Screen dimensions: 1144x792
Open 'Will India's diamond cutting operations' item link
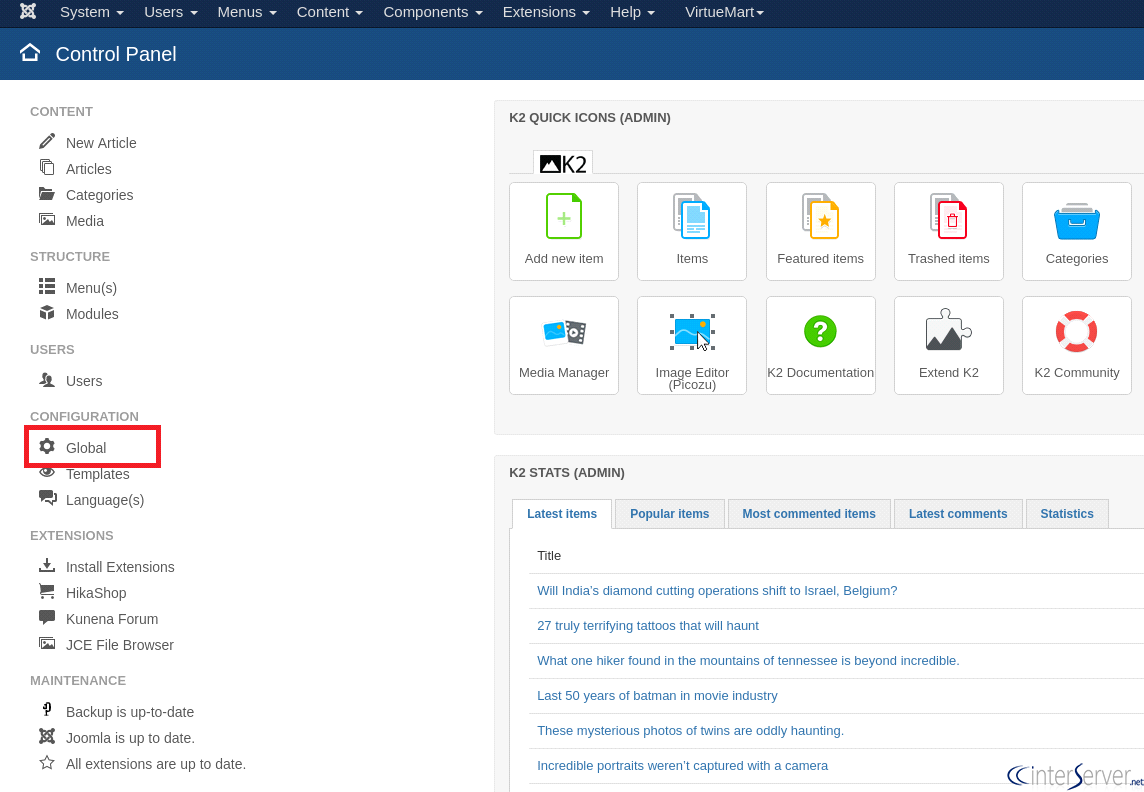coord(717,590)
